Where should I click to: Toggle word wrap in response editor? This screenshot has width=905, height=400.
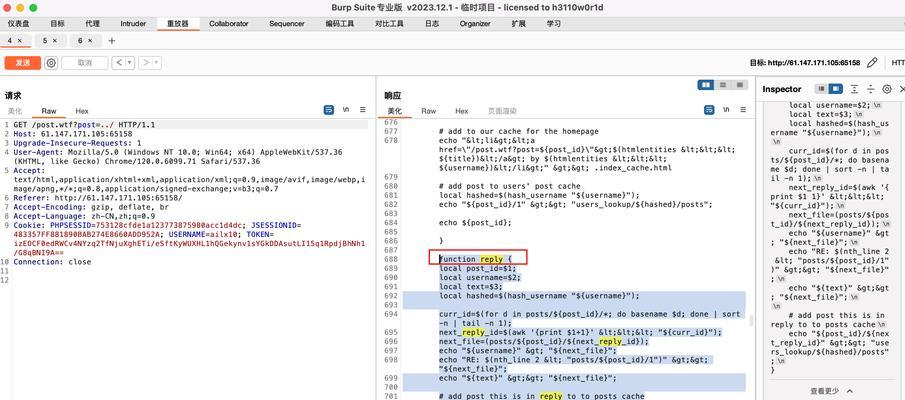(709, 110)
